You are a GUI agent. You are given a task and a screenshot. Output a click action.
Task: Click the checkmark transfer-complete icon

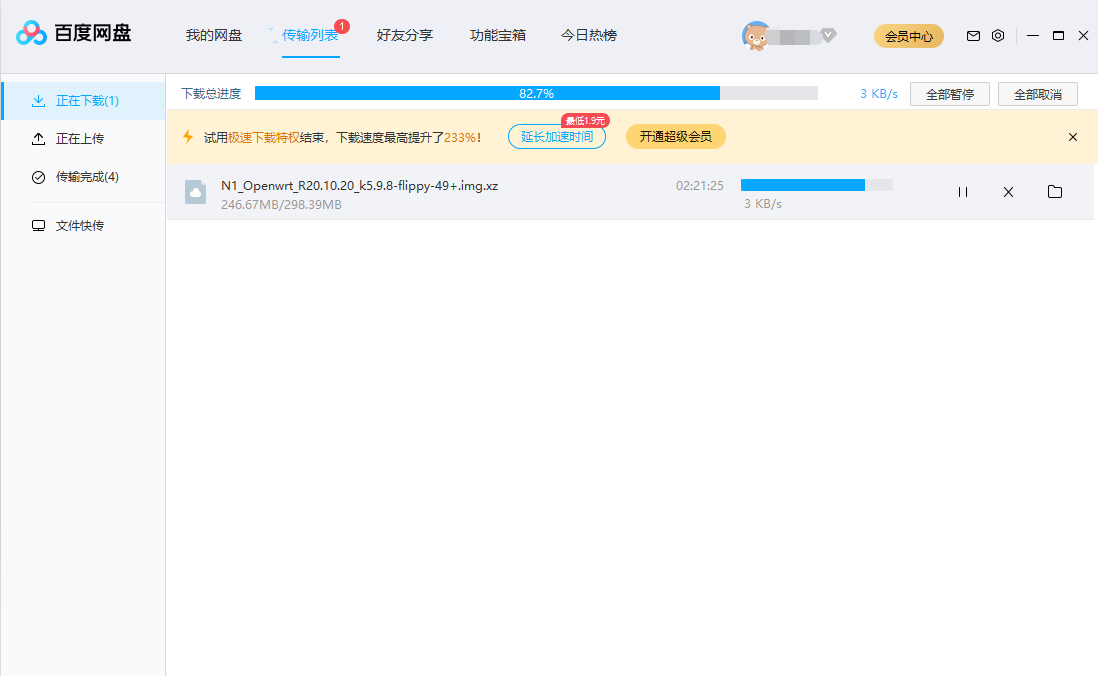(x=39, y=177)
